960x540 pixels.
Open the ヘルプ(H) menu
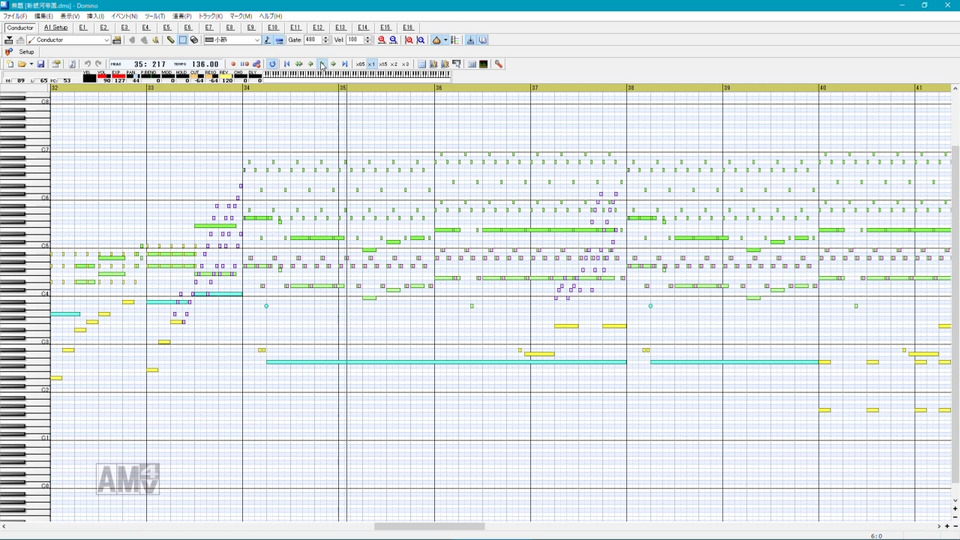point(271,16)
